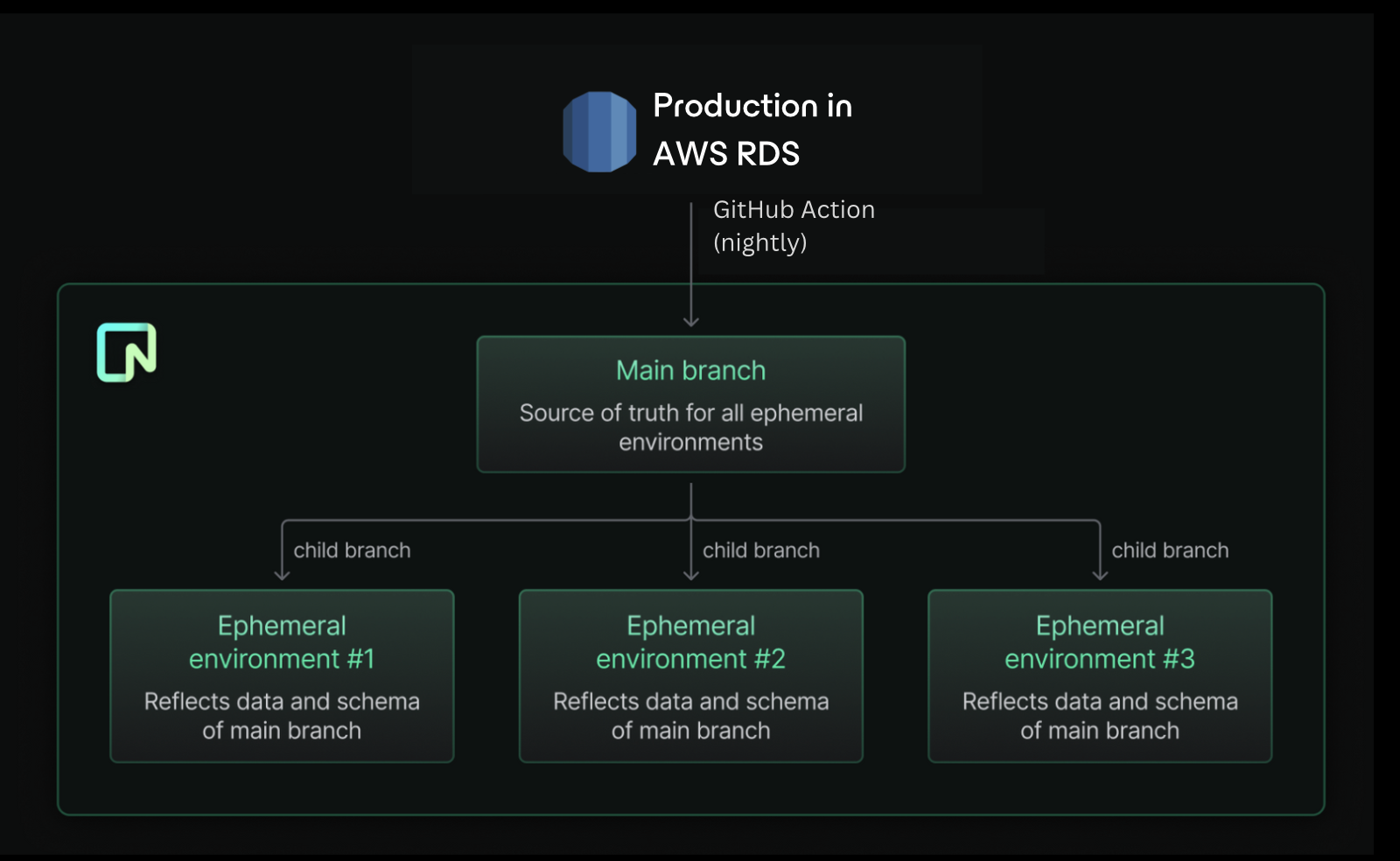Click the Neon logo icon
The height and width of the screenshot is (861, 1400).
pos(127,353)
